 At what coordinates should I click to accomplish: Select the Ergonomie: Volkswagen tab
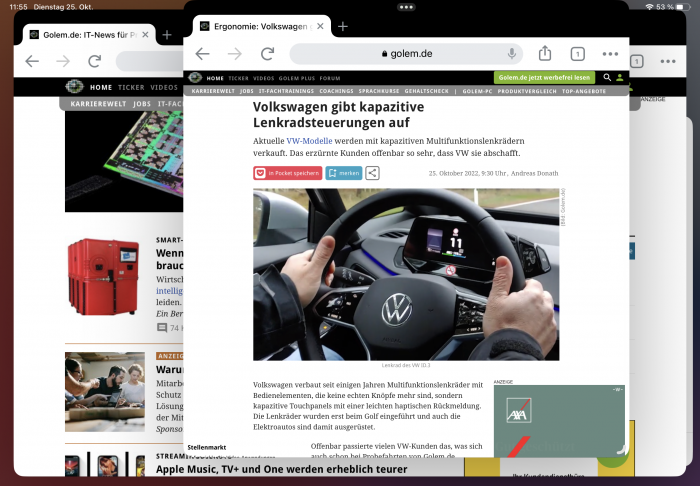point(262,26)
